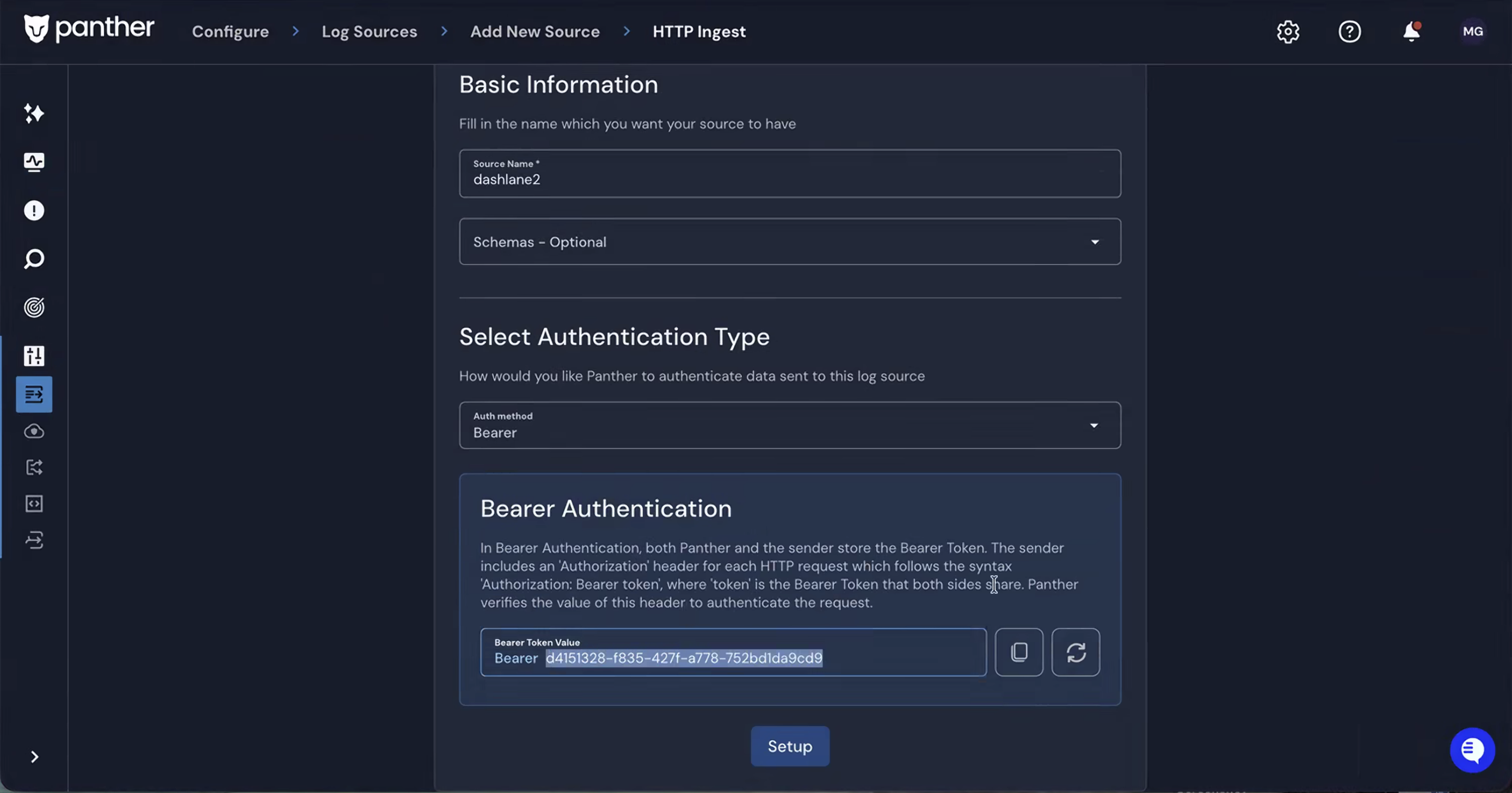
Task: Open the configure sliders icon in sidebar
Action: click(x=34, y=356)
